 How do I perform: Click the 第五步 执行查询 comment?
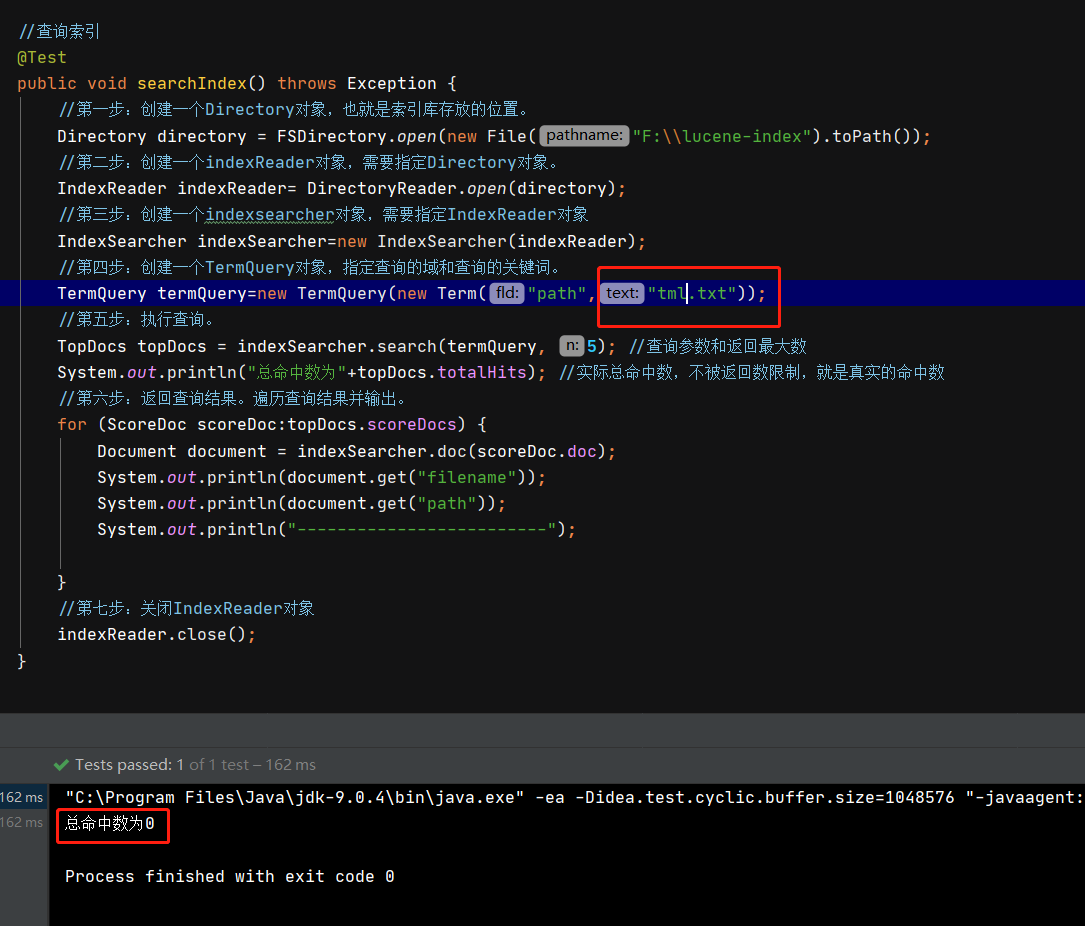point(137,319)
